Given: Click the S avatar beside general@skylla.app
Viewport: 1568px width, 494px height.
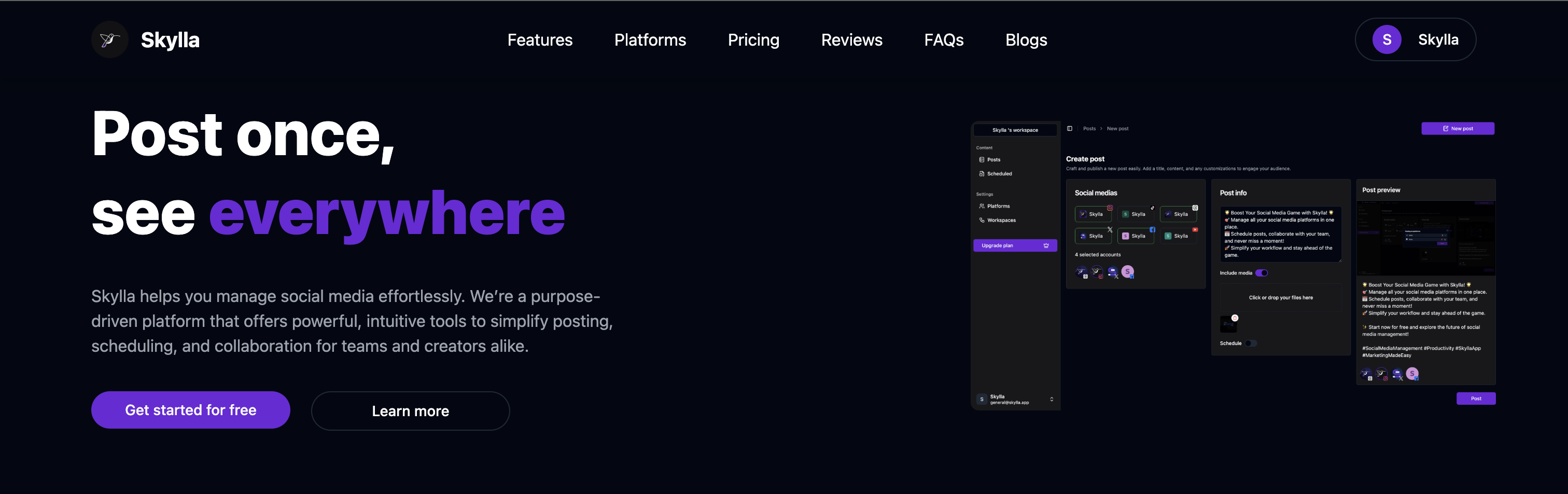Looking at the screenshot, I should 982,400.
